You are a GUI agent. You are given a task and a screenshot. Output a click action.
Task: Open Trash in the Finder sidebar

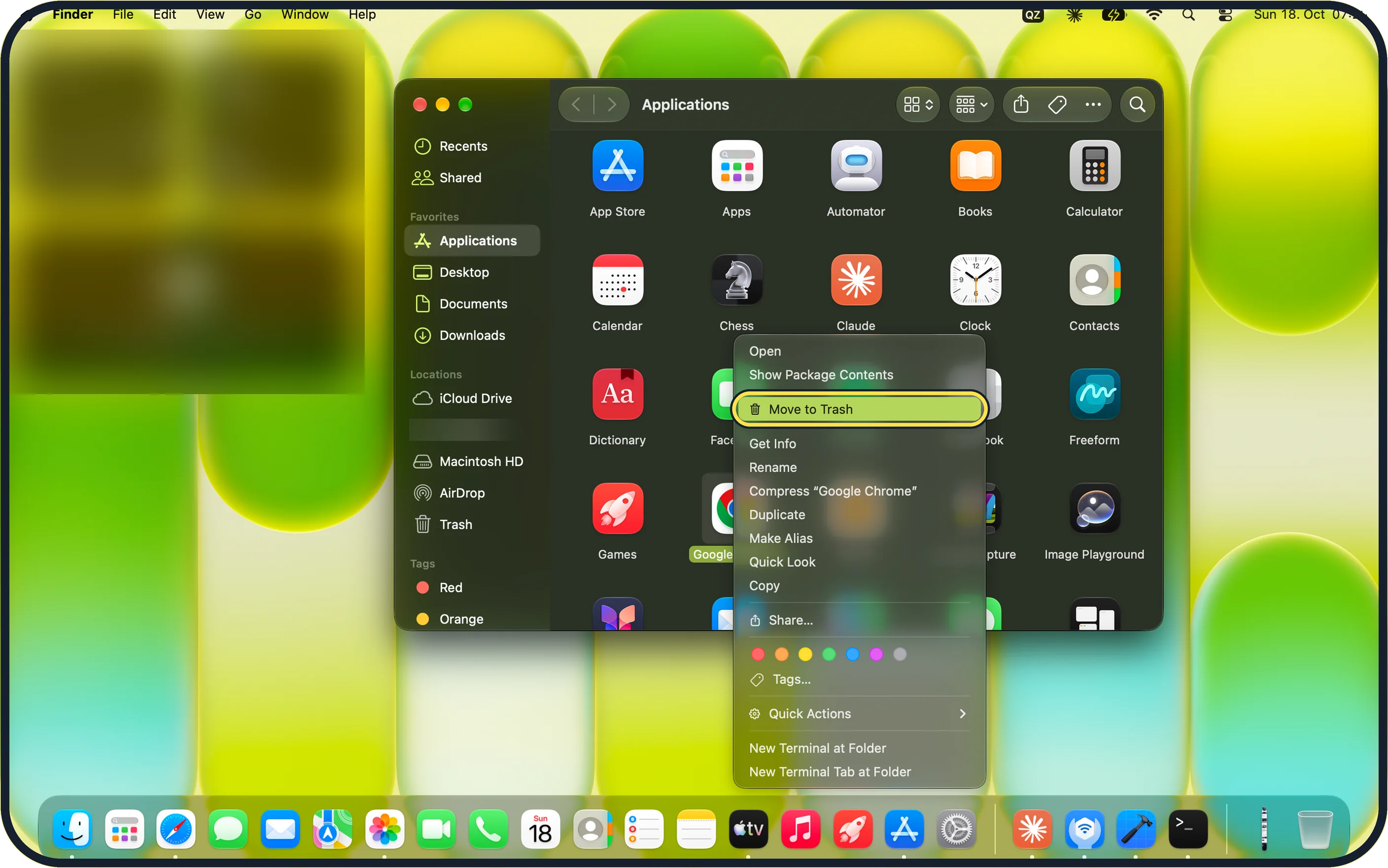[472, 524]
